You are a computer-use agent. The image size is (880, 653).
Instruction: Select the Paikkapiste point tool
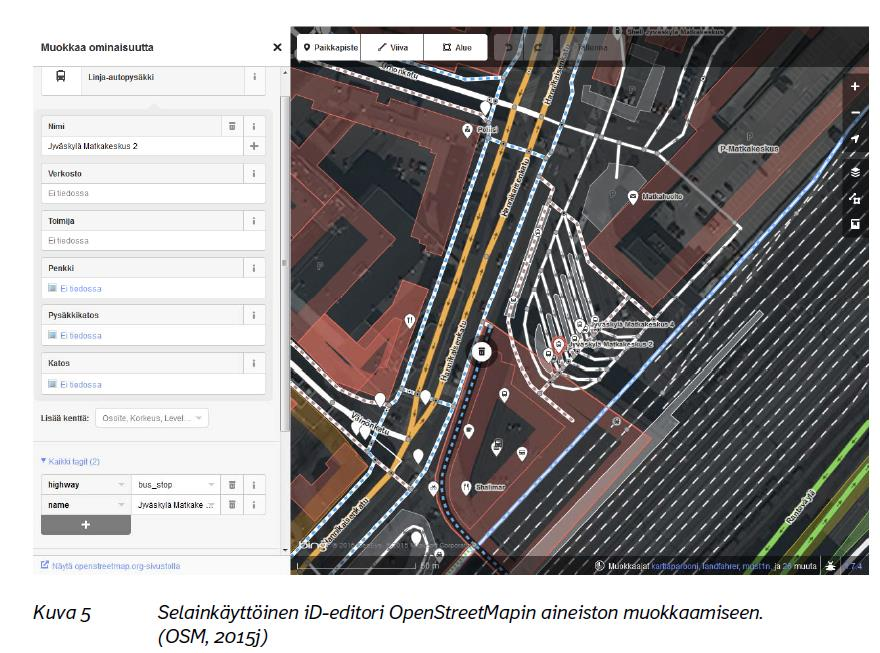point(330,48)
